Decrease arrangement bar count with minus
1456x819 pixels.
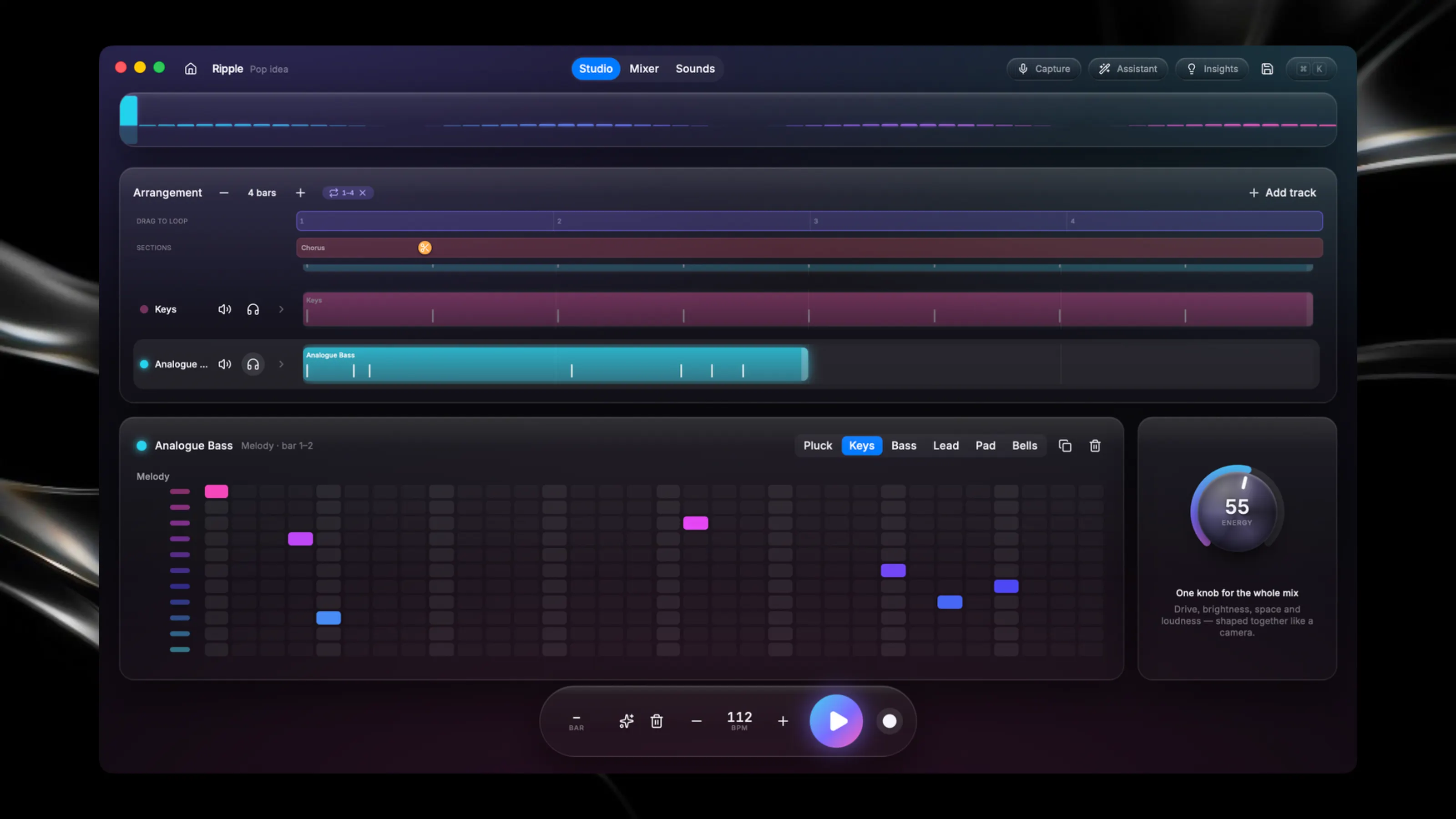point(224,193)
